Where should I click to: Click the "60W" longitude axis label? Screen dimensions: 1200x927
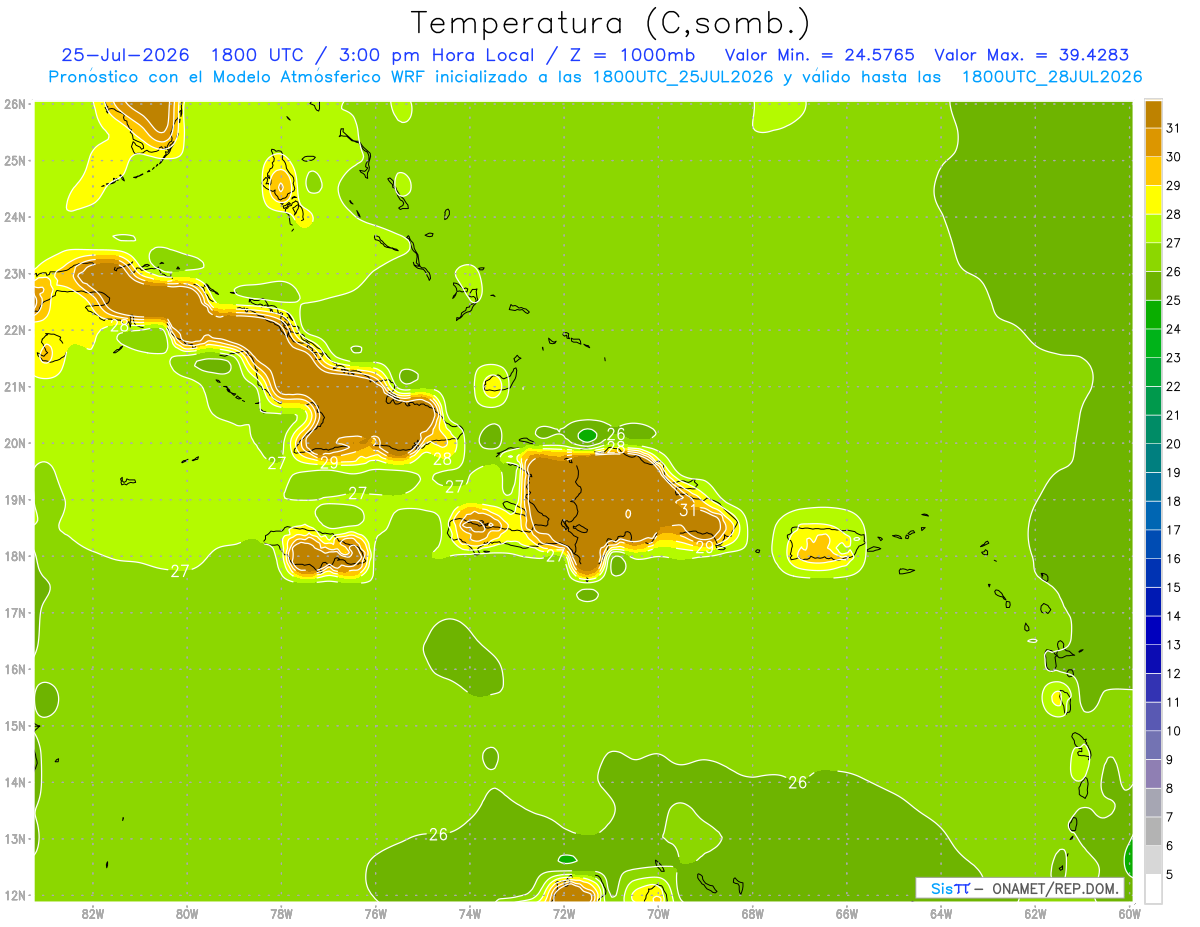click(x=1129, y=913)
